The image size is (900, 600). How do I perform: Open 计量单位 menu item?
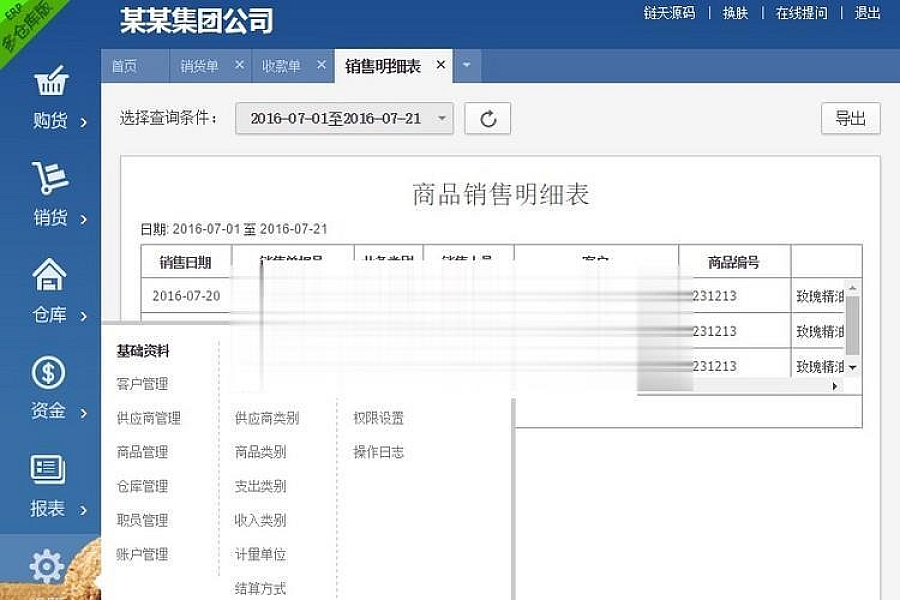(261, 555)
